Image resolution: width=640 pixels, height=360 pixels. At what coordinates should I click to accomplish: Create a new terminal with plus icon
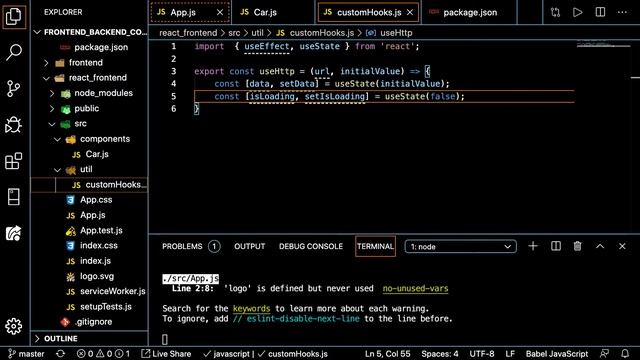coord(533,246)
